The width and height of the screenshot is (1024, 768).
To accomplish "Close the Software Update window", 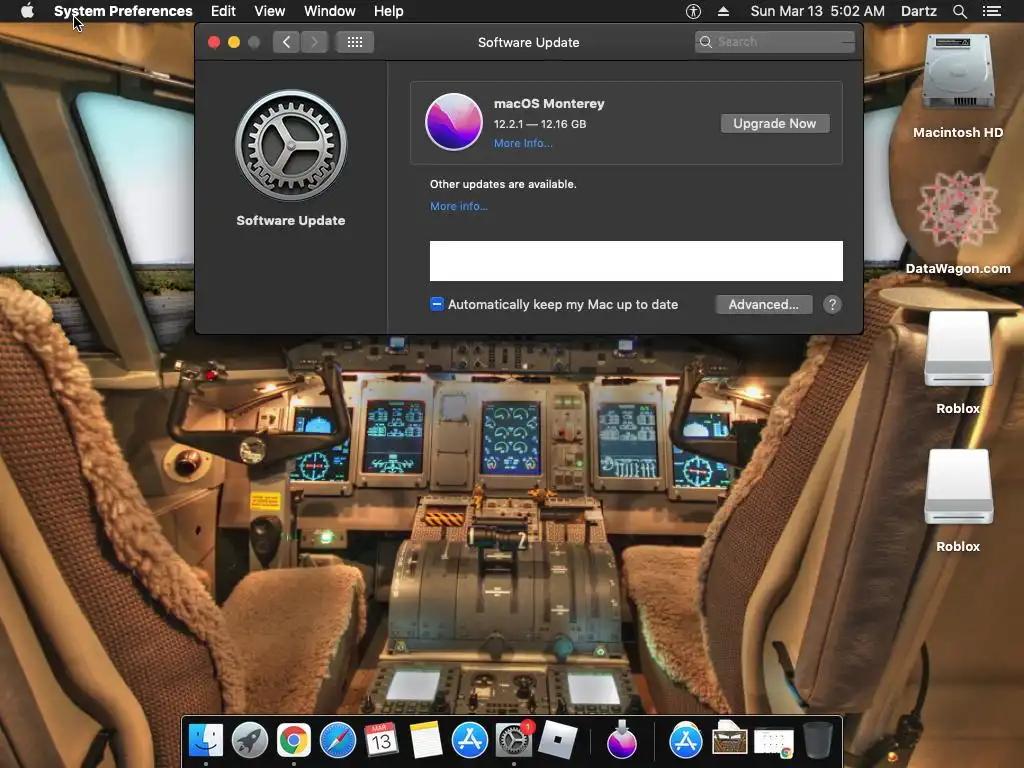I will click(214, 42).
